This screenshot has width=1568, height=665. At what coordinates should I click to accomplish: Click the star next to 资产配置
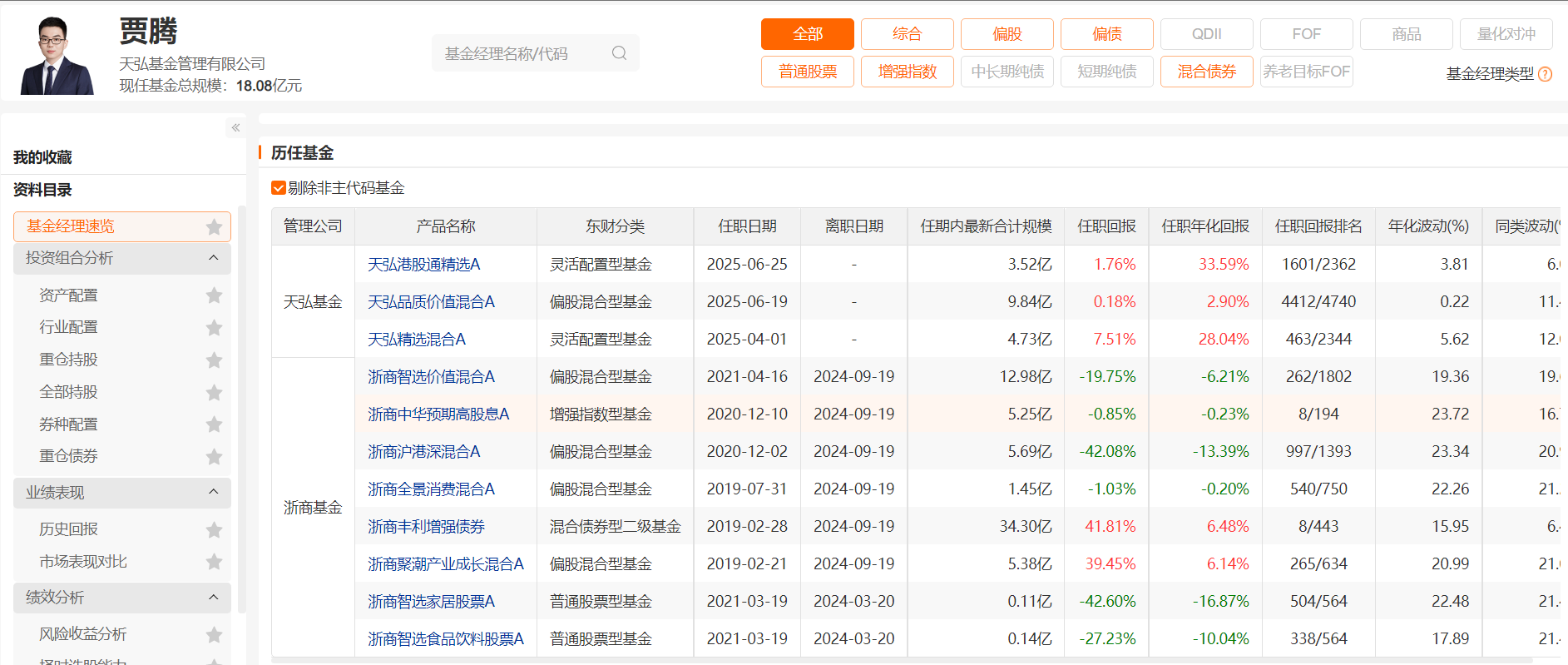(x=214, y=295)
